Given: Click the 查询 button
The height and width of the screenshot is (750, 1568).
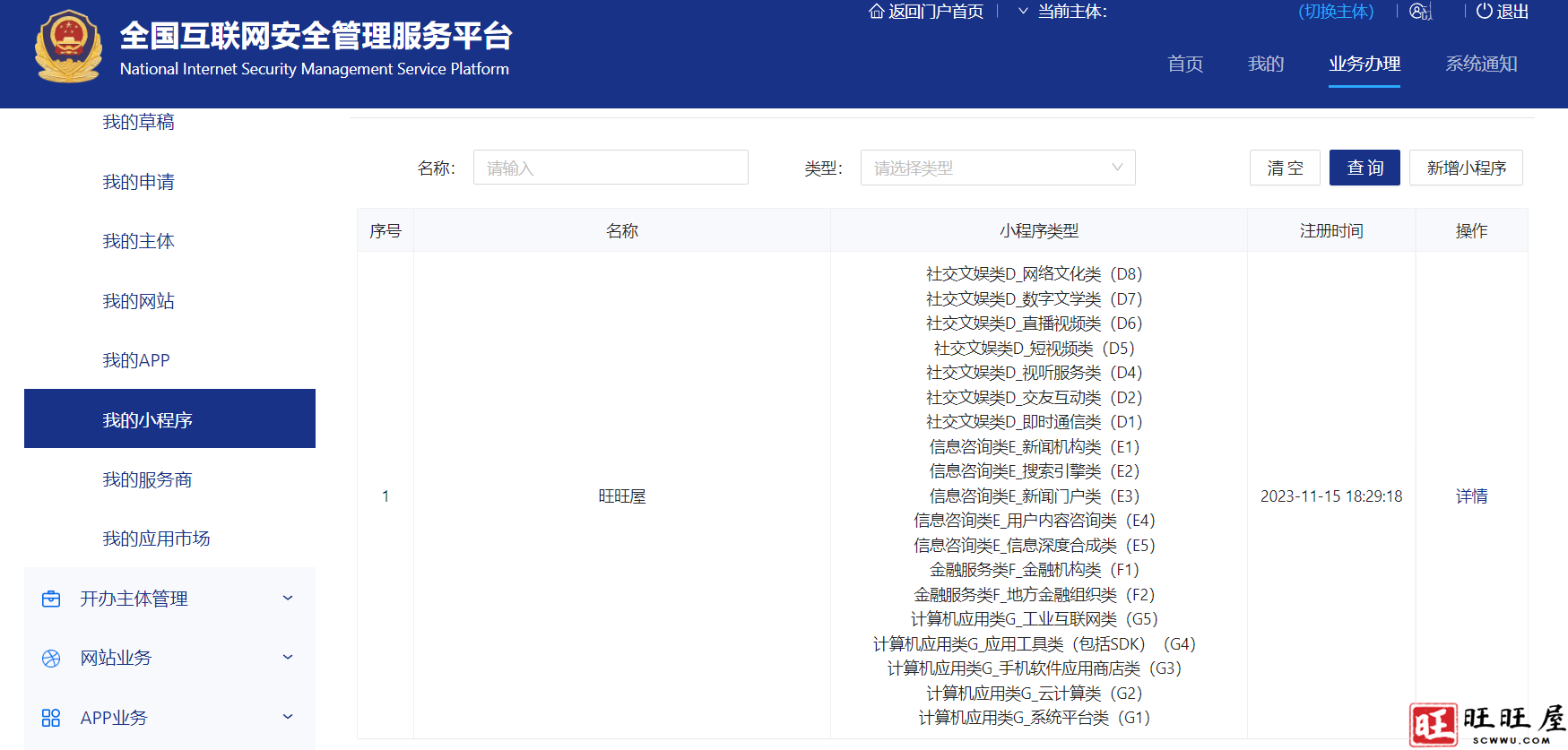Looking at the screenshot, I should click(x=1364, y=168).
